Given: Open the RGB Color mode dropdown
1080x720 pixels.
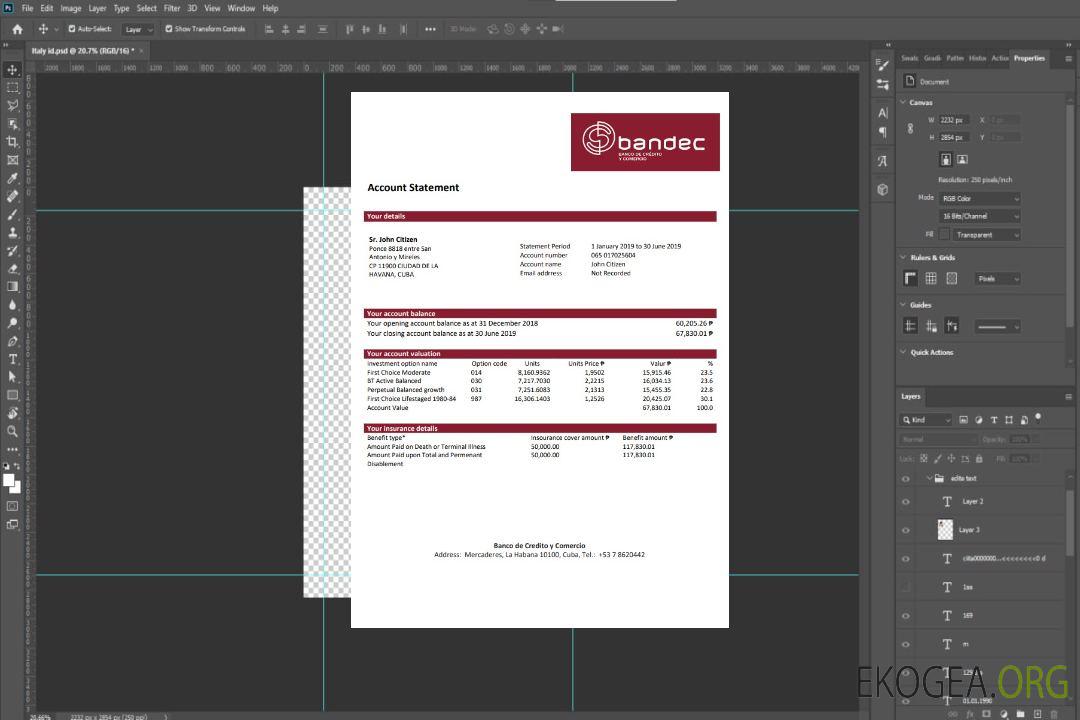Looking at the screenshot, I should pyautogui.click(x=979, y=198).
